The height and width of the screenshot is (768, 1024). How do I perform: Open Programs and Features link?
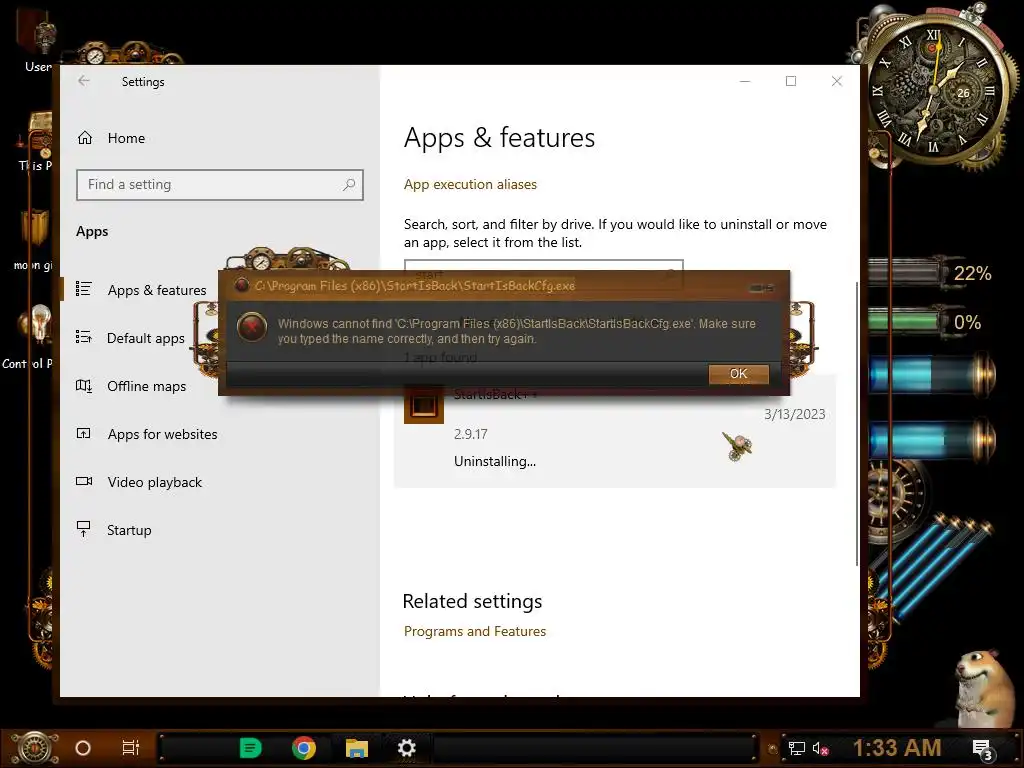pos(475,632)
